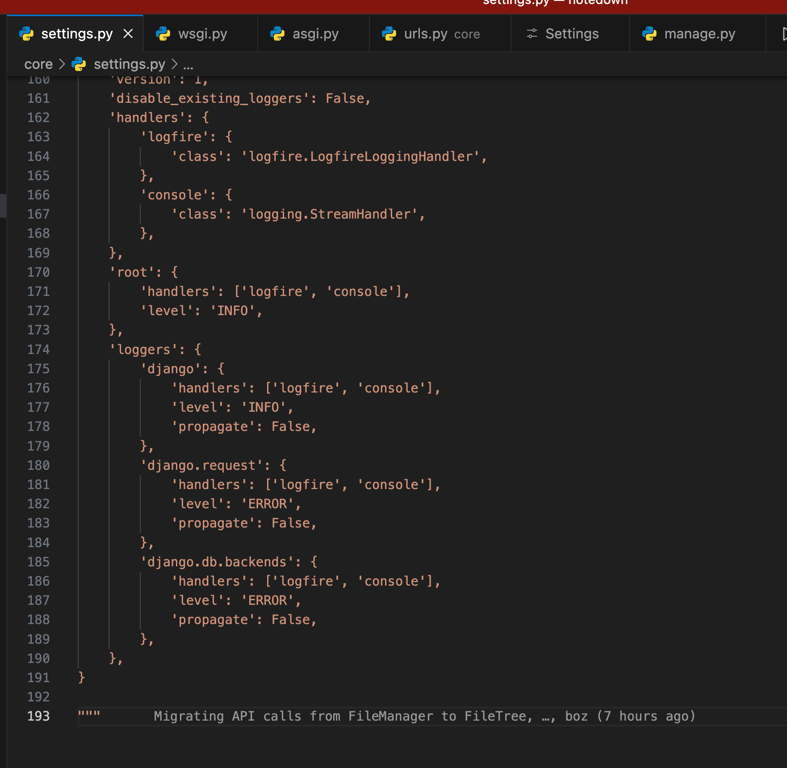787x768 pixels.
Task: Select settings.py in breadcrumb path
Action: (129, 64)
